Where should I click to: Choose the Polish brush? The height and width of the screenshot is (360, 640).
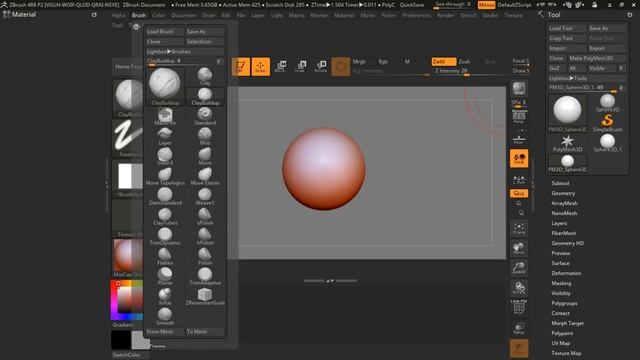pyautogui.click(x=205, y=256)
